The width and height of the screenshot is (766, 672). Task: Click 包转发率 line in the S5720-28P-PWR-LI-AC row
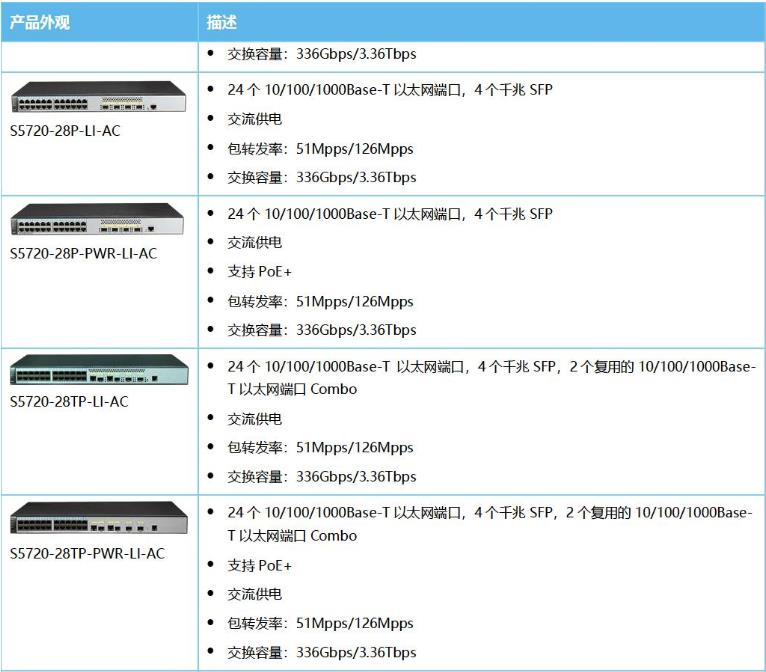coord(320,301)
